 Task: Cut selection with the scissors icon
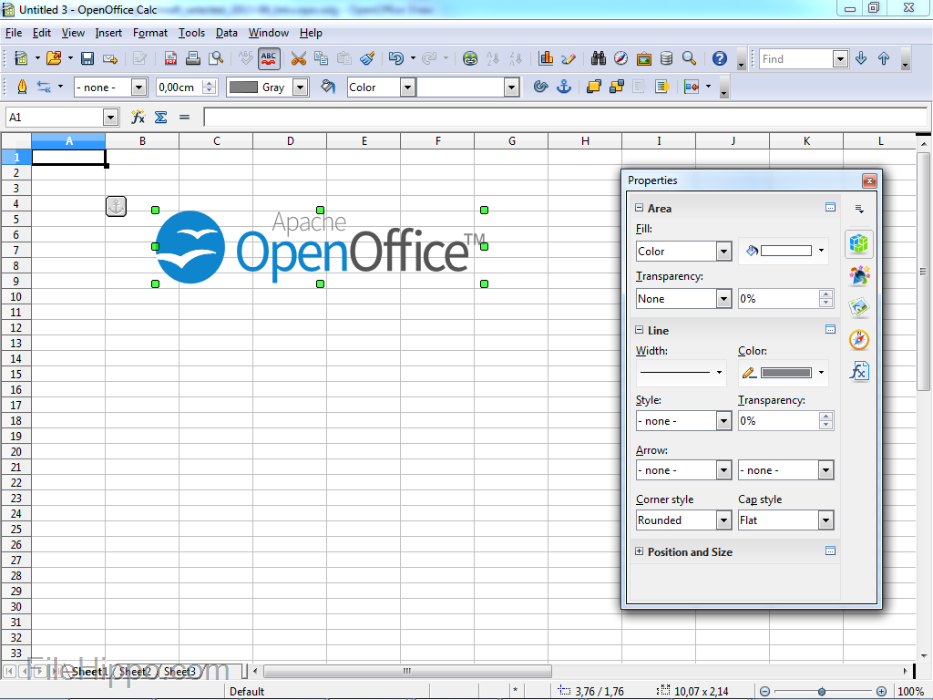(298, 58)
